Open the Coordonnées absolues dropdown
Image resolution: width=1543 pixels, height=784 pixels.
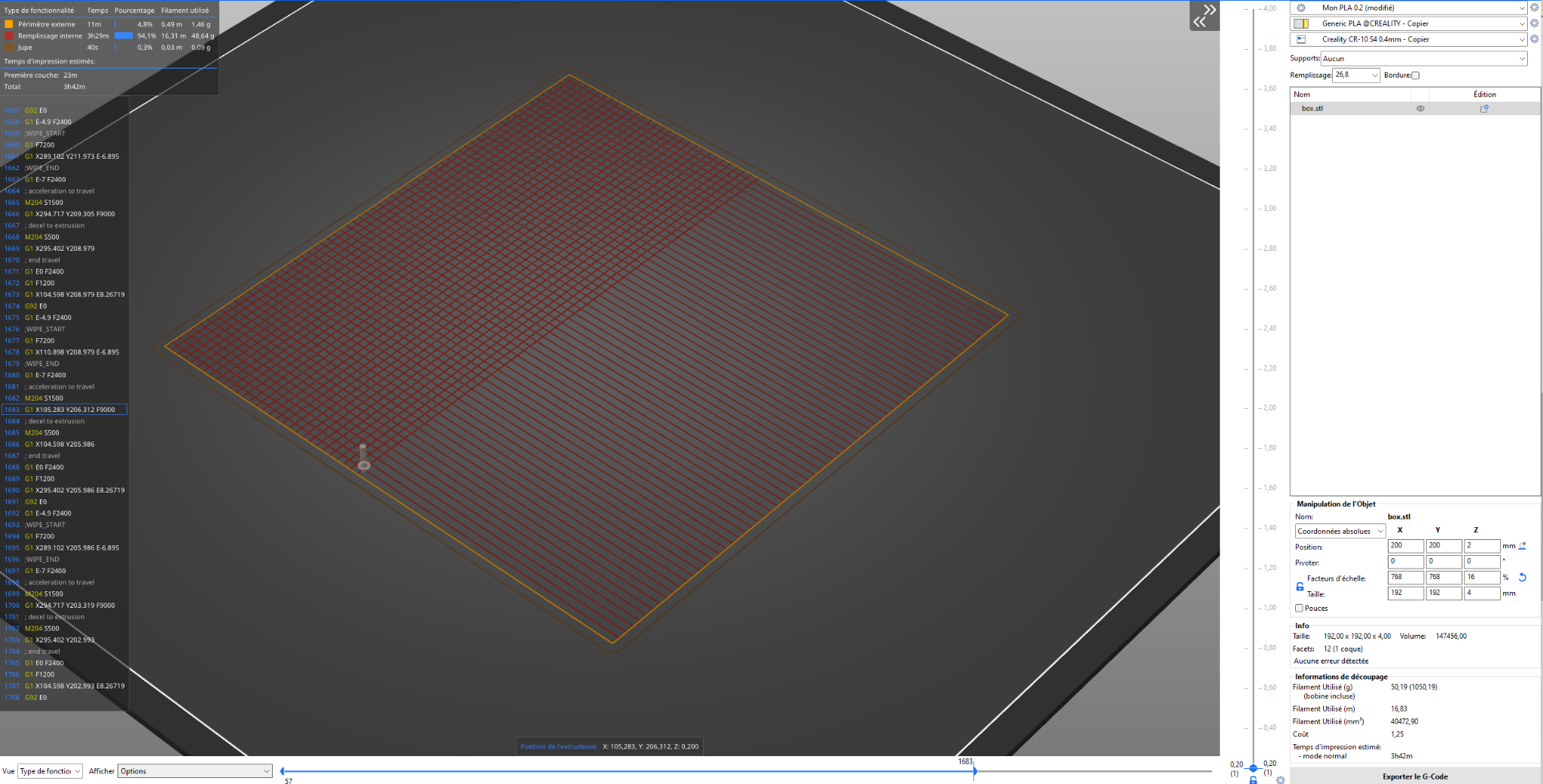point(1340,531)
